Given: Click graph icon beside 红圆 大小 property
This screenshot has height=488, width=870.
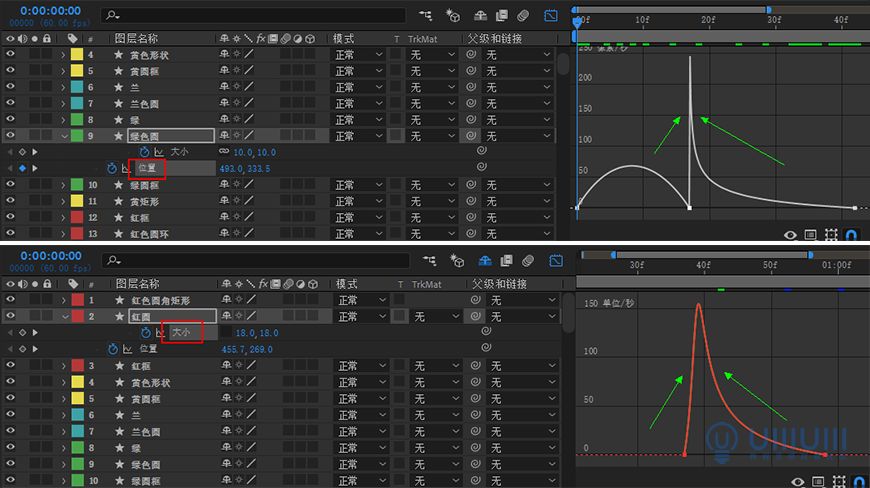Looking at the screenshot, I should click(159, 332).
